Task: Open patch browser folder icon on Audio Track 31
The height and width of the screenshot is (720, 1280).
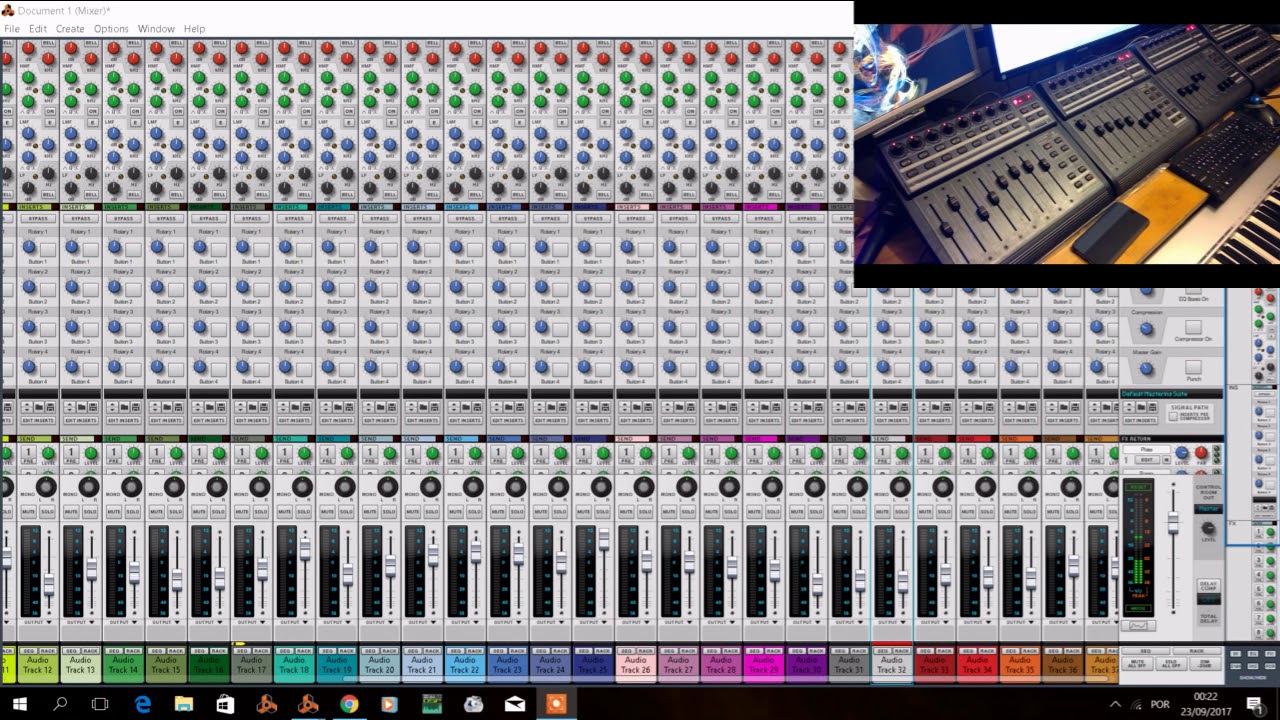Action: point(850,407)
